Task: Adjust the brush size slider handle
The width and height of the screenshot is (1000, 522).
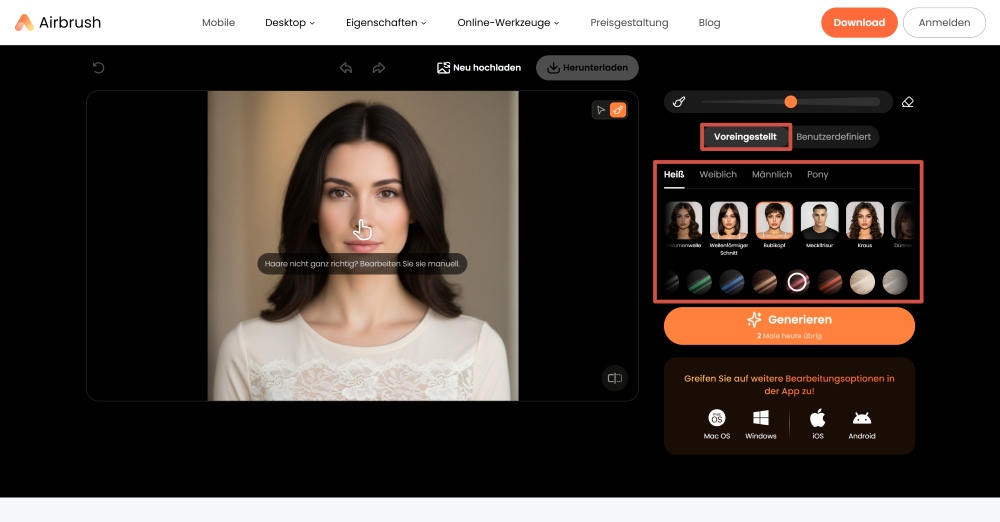Action: [791, 102]
